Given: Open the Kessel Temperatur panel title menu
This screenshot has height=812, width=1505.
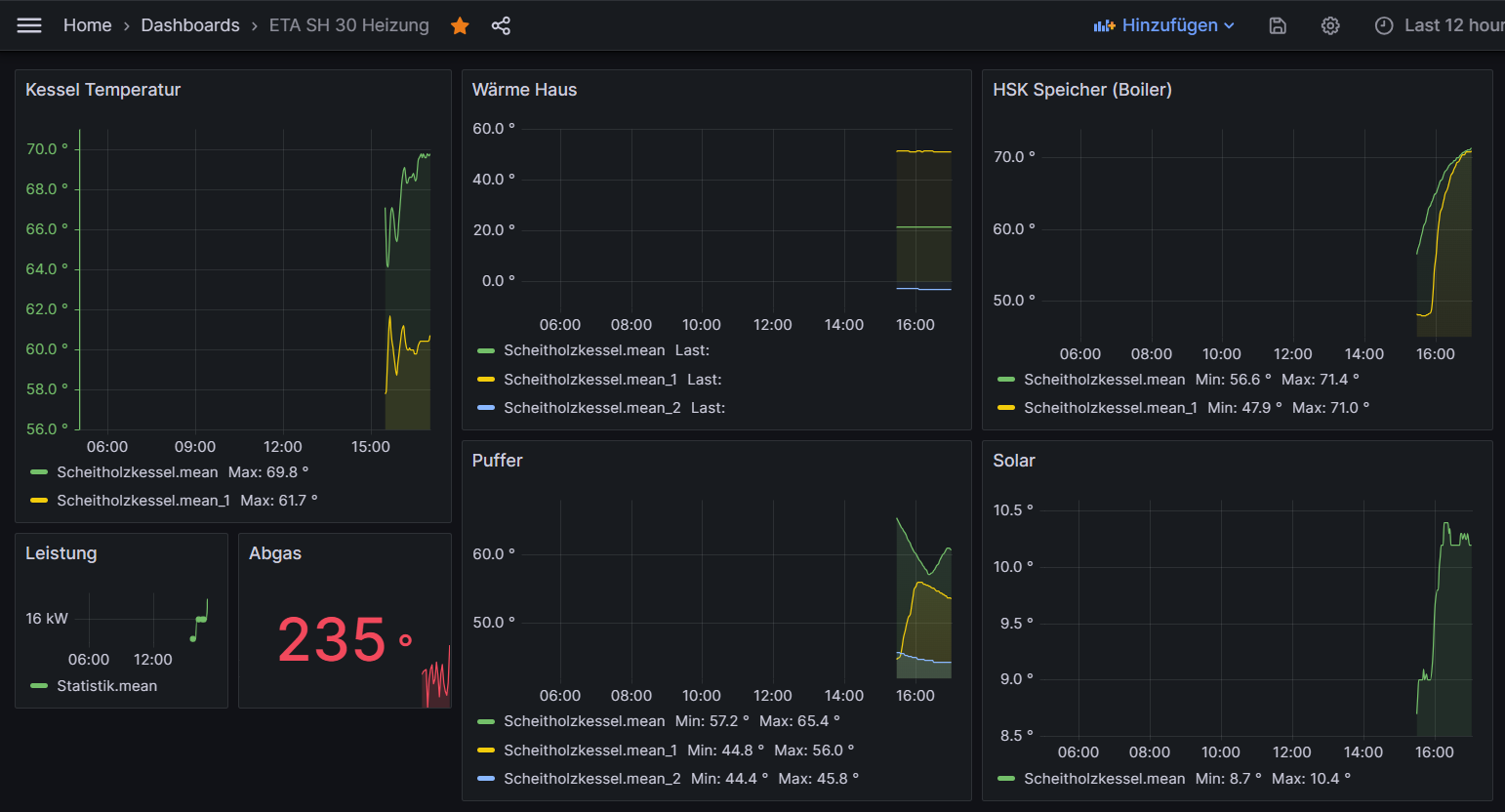Looking at the screenshot, I should [x=102, y=90].
